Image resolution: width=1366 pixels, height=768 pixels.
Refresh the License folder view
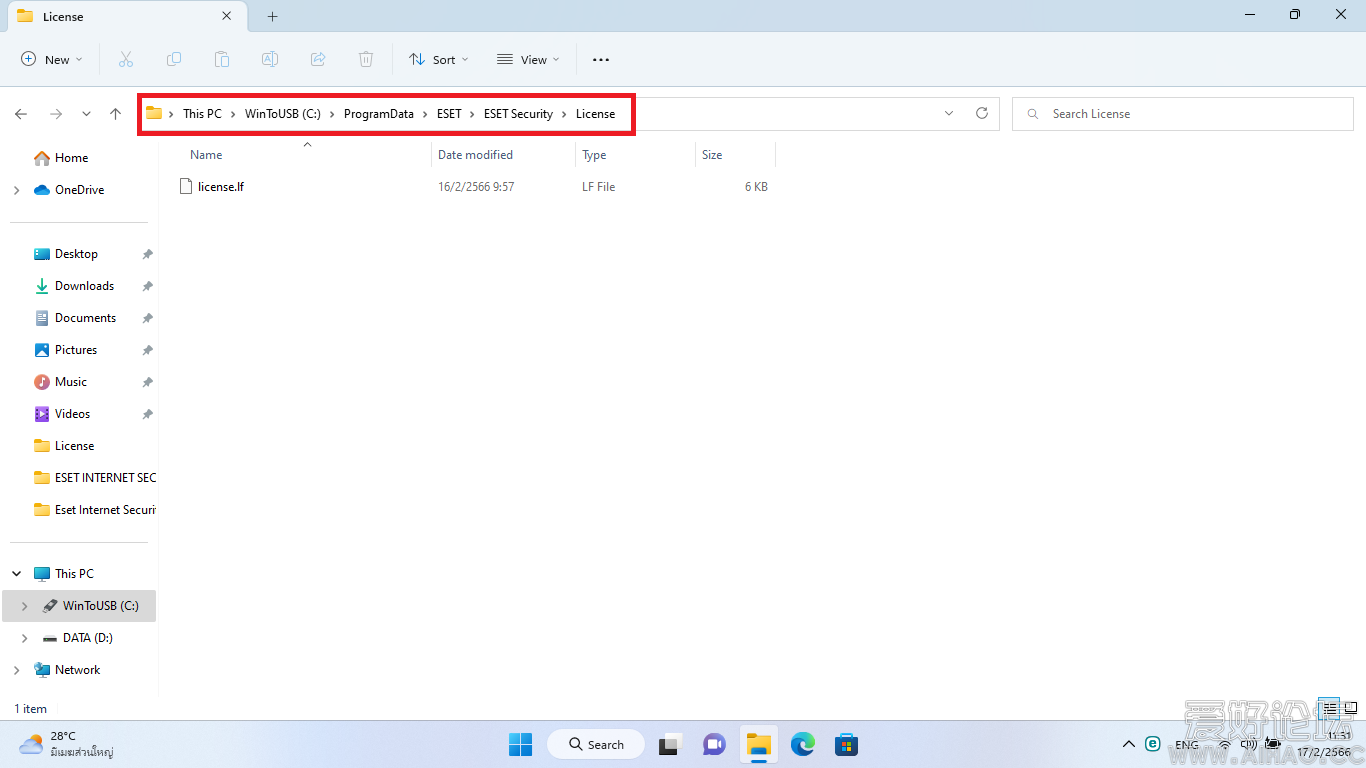click(982, 114)
